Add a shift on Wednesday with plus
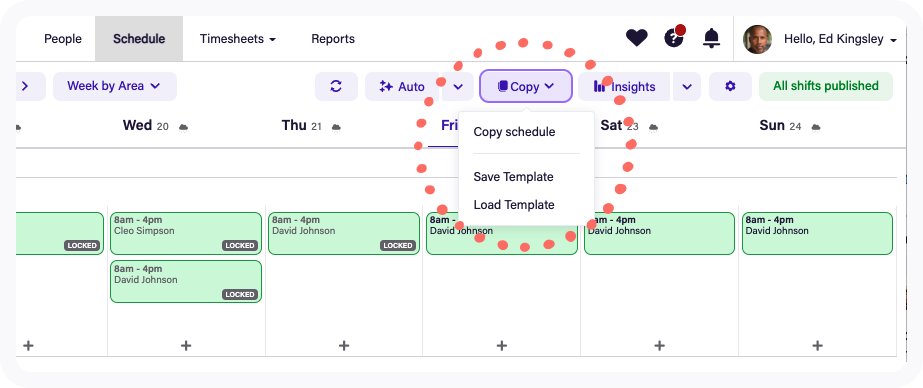 (x=186, y=346)
